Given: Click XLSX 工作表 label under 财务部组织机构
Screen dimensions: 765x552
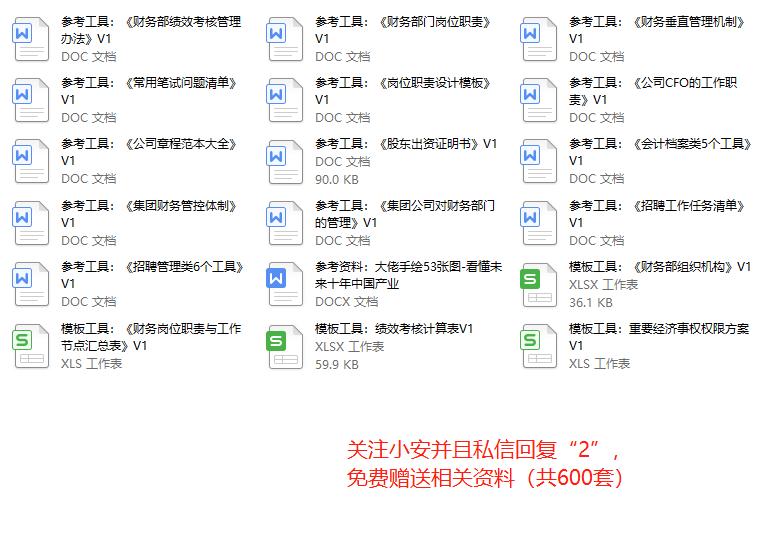Looking at the screenshot, I should pyautogui.click(x=604, y=285).
